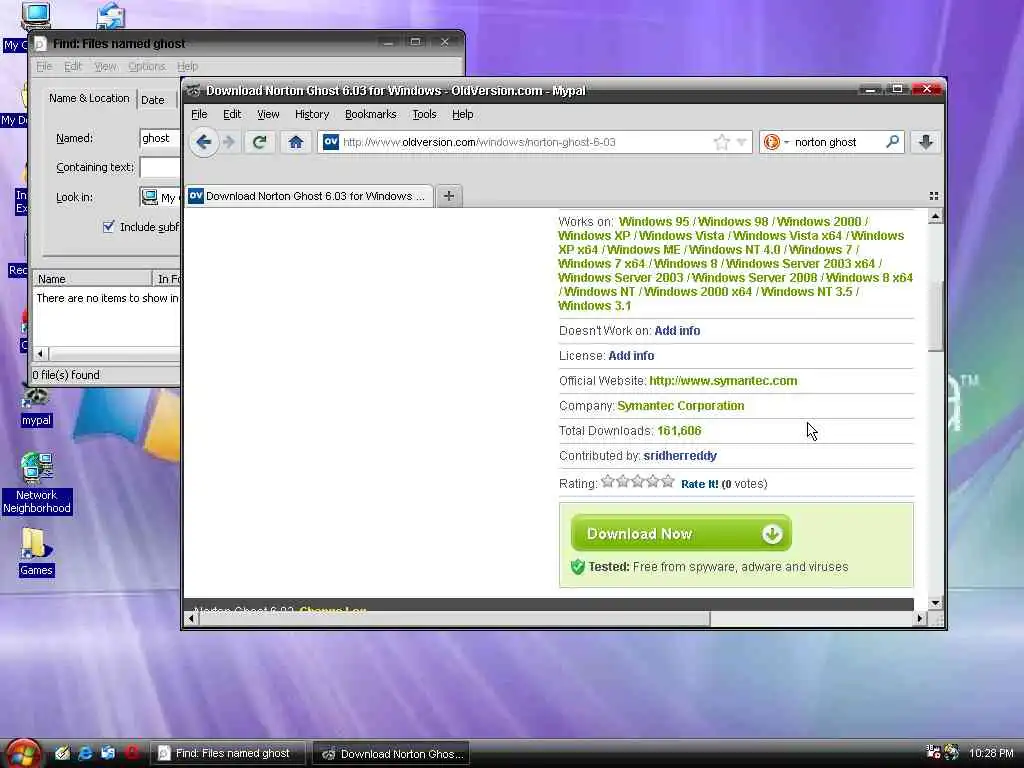Switch to Find: Files named ghost taskbar button
Screen dimensions: 1024x768
pyautogui.click(x=227, y=753)
